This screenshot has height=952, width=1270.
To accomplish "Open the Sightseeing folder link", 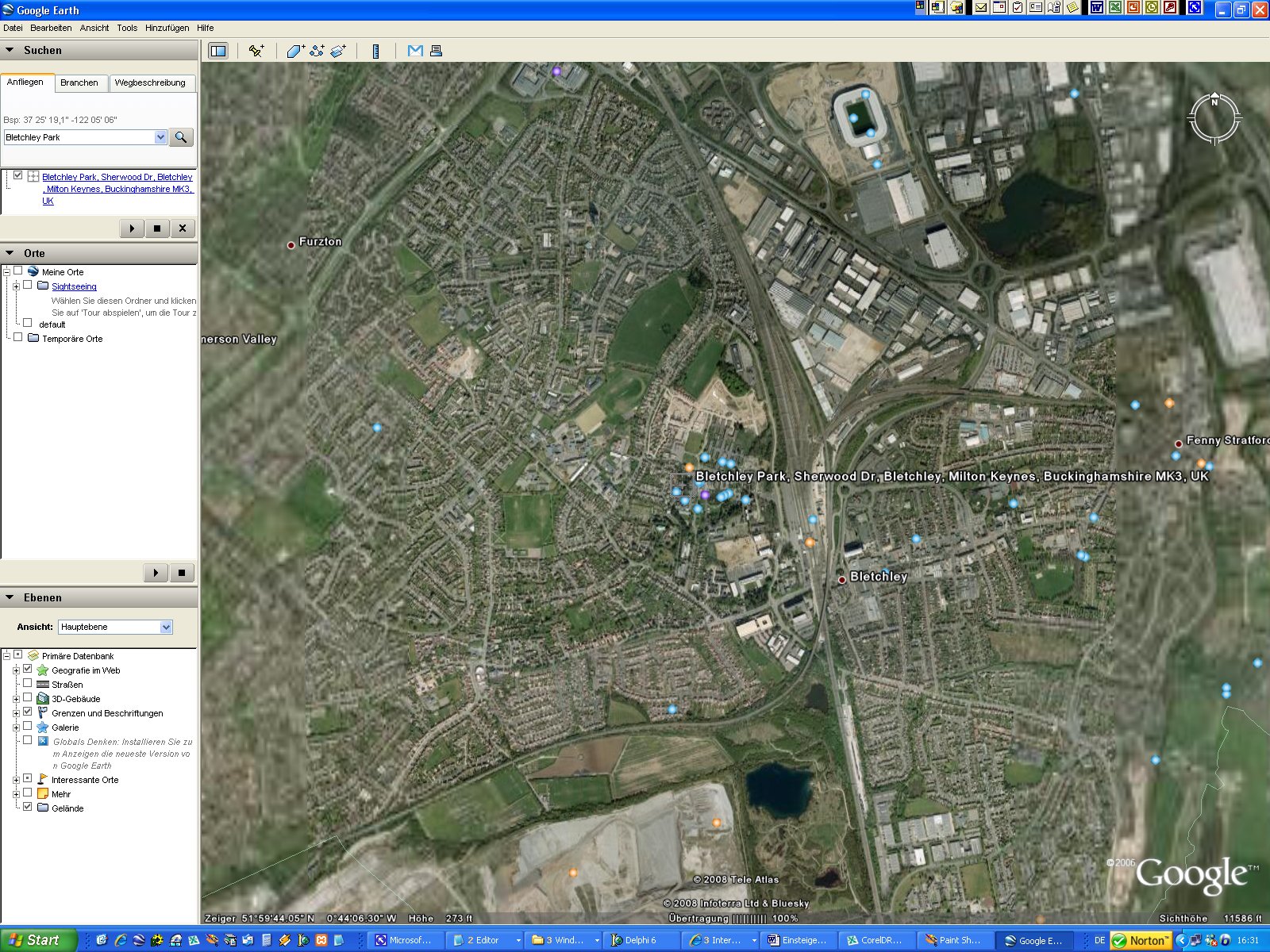I will click(74, 286).
